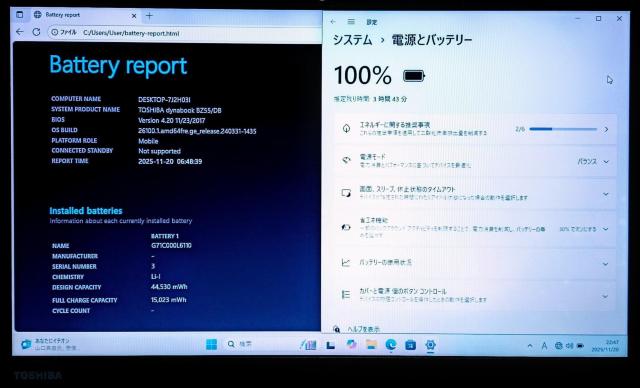Screen dimensions: 640x388
Task: Open the battery tray icon
Action: [580, 346]
